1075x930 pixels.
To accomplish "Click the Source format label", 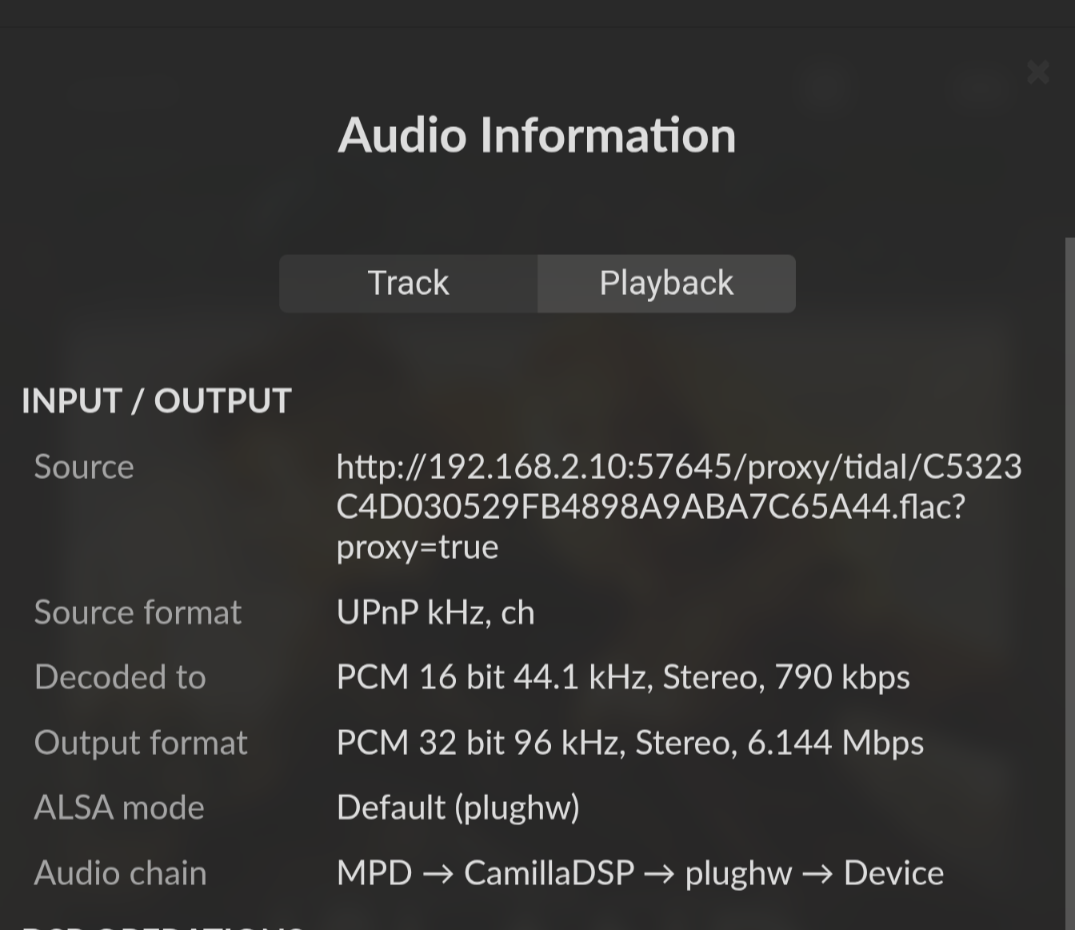I will [x=138, y=612].
